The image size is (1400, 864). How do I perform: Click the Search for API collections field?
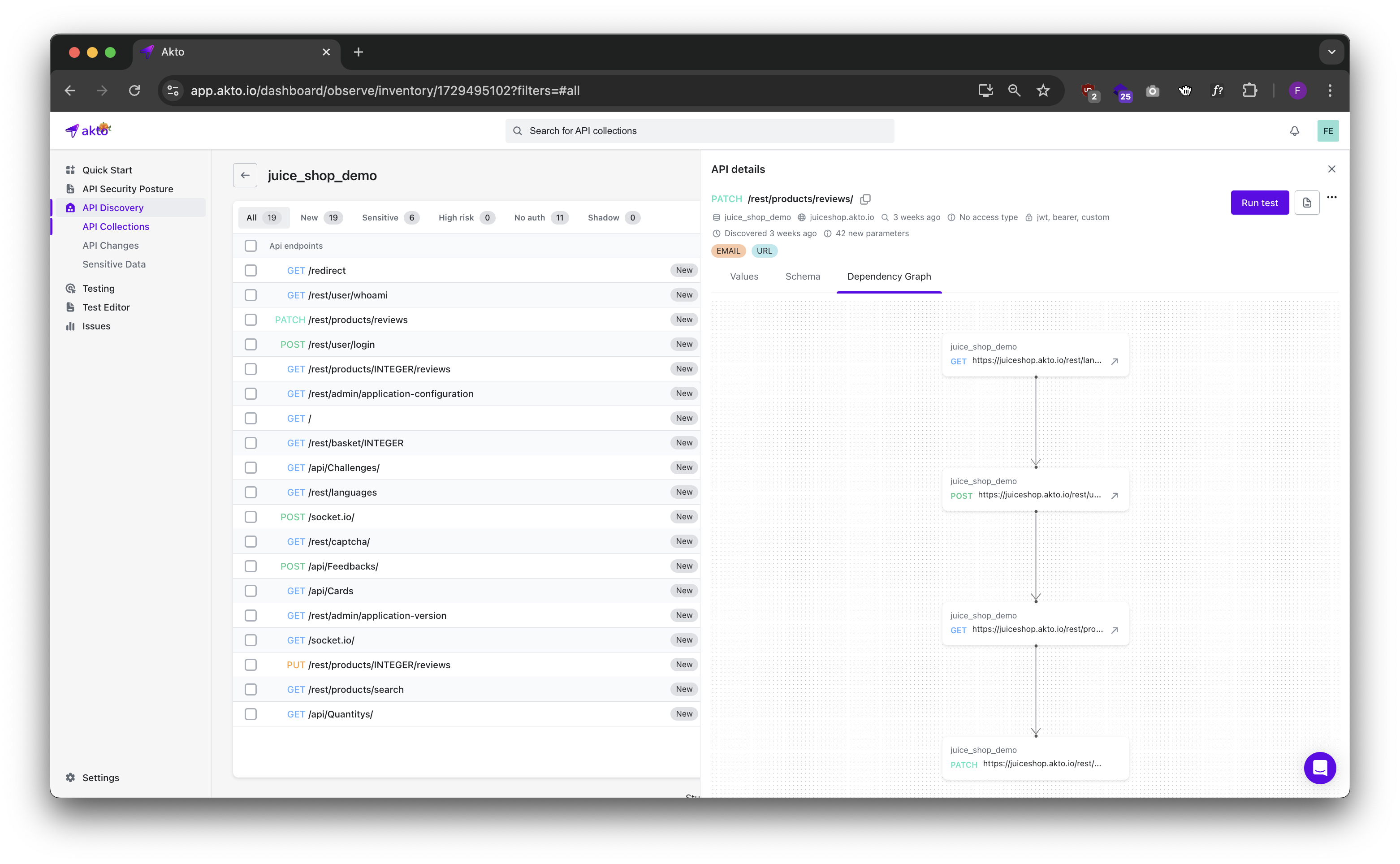click(x=699, y=131)
